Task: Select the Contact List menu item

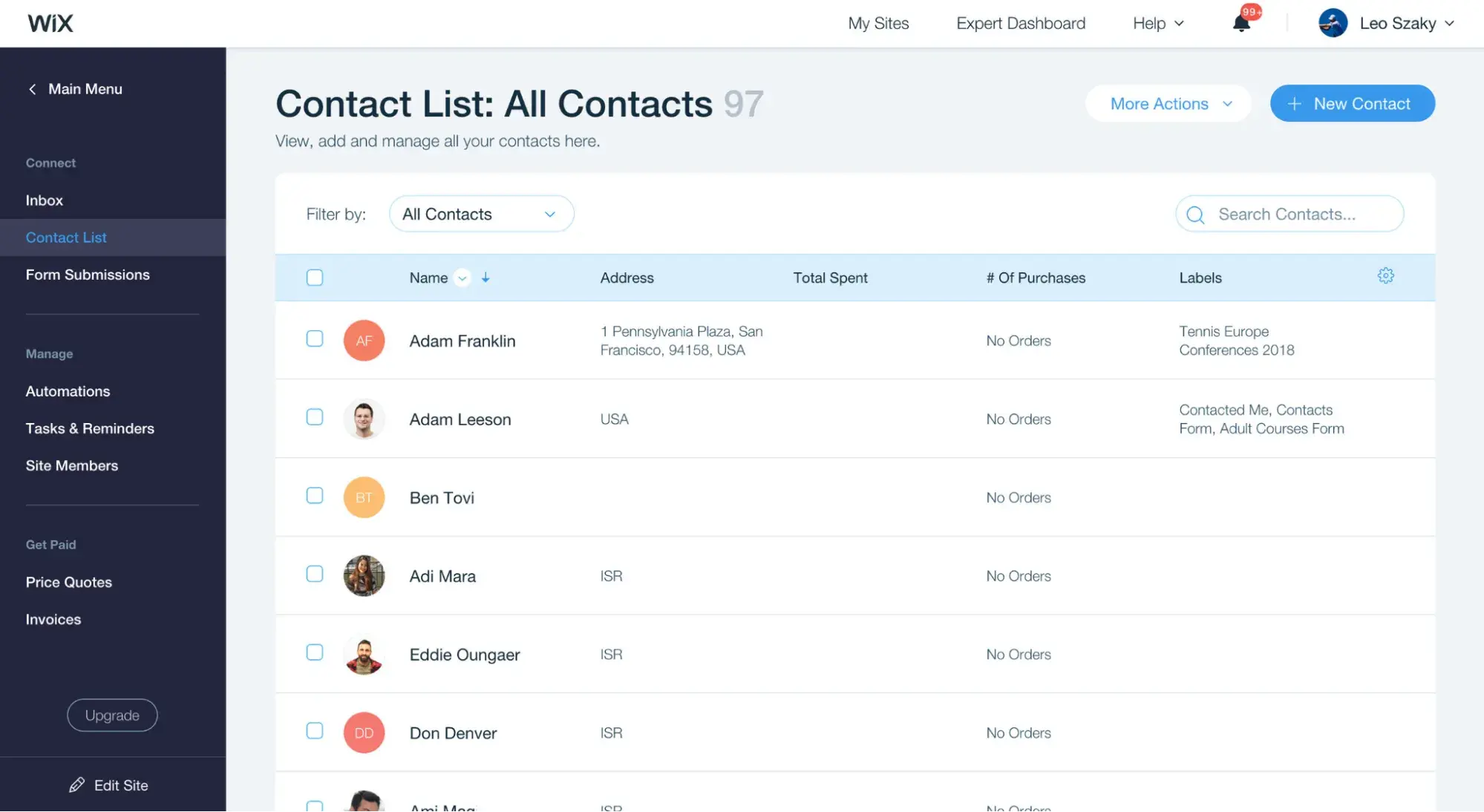Action: [66, 237]
